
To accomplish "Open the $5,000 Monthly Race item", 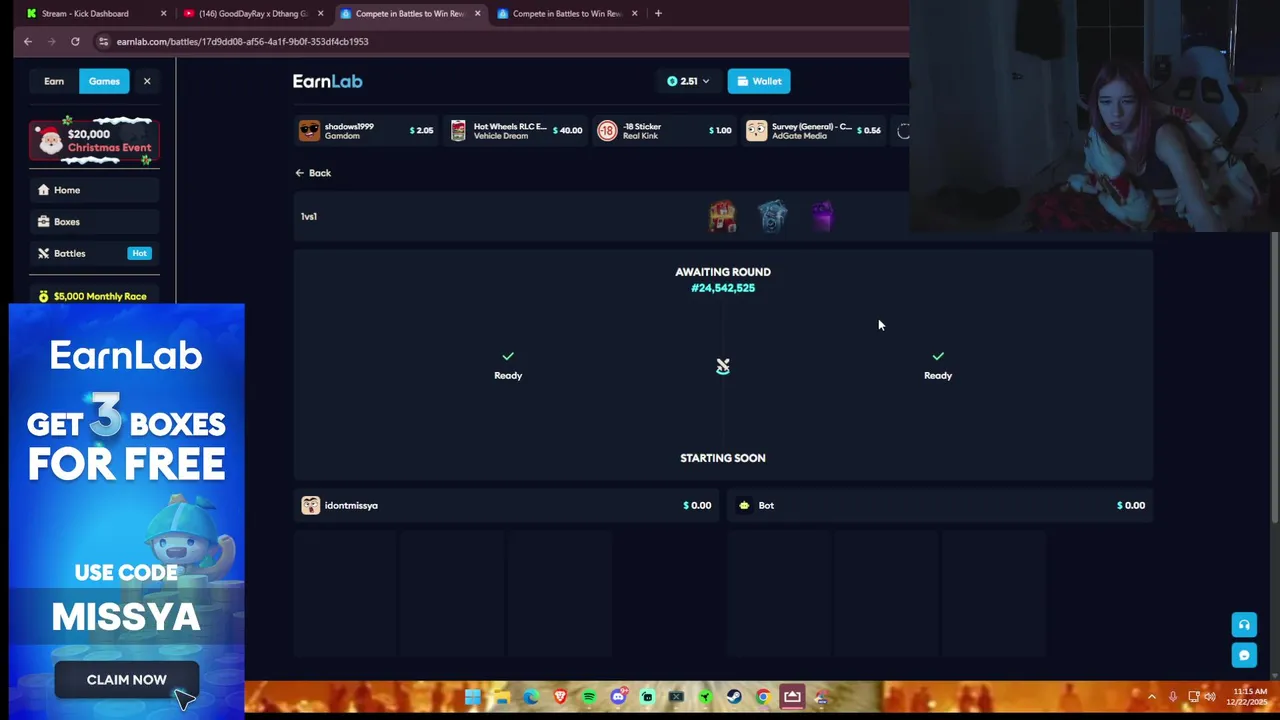I will point(94,296).
